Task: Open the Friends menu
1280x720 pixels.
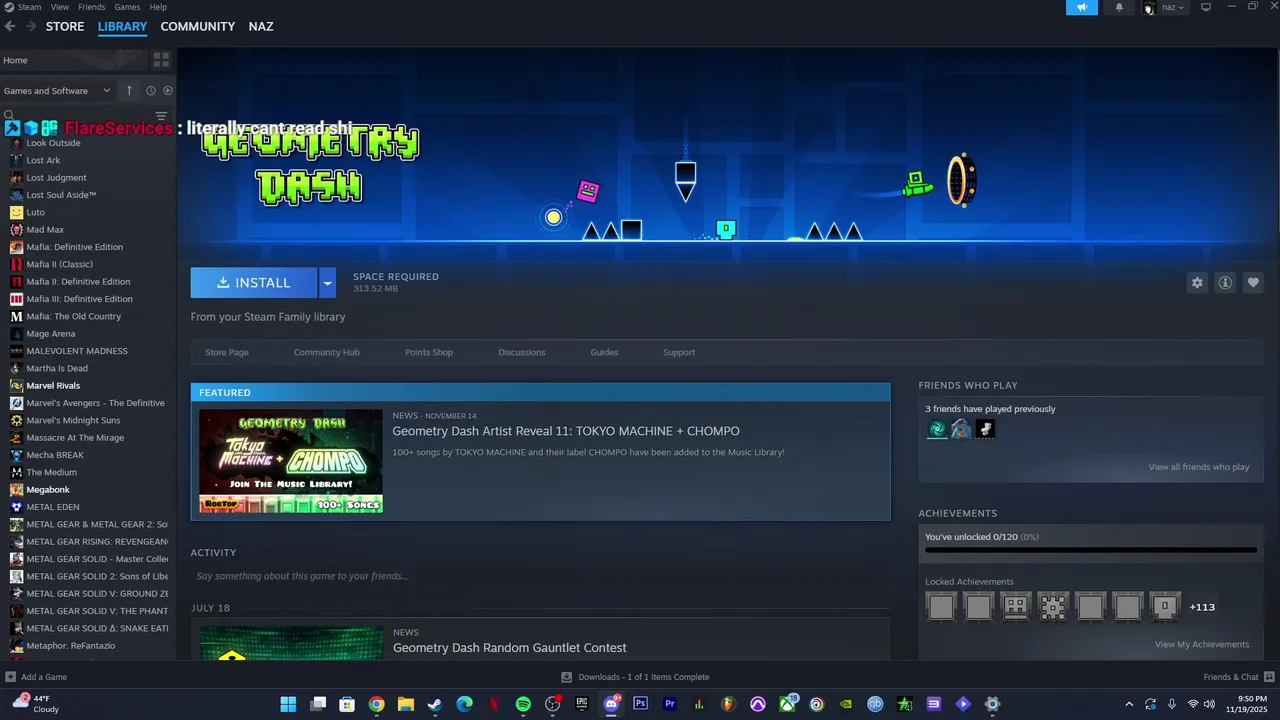Action: [x=92, y=7]
